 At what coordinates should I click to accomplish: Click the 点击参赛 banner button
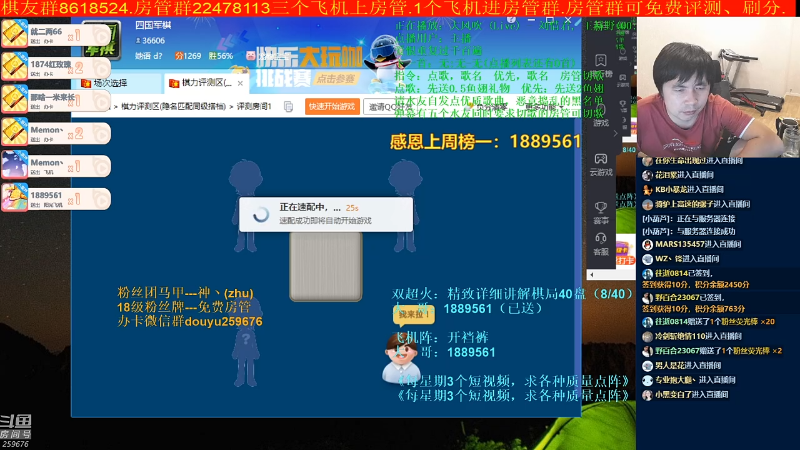(x=335, y=79)
